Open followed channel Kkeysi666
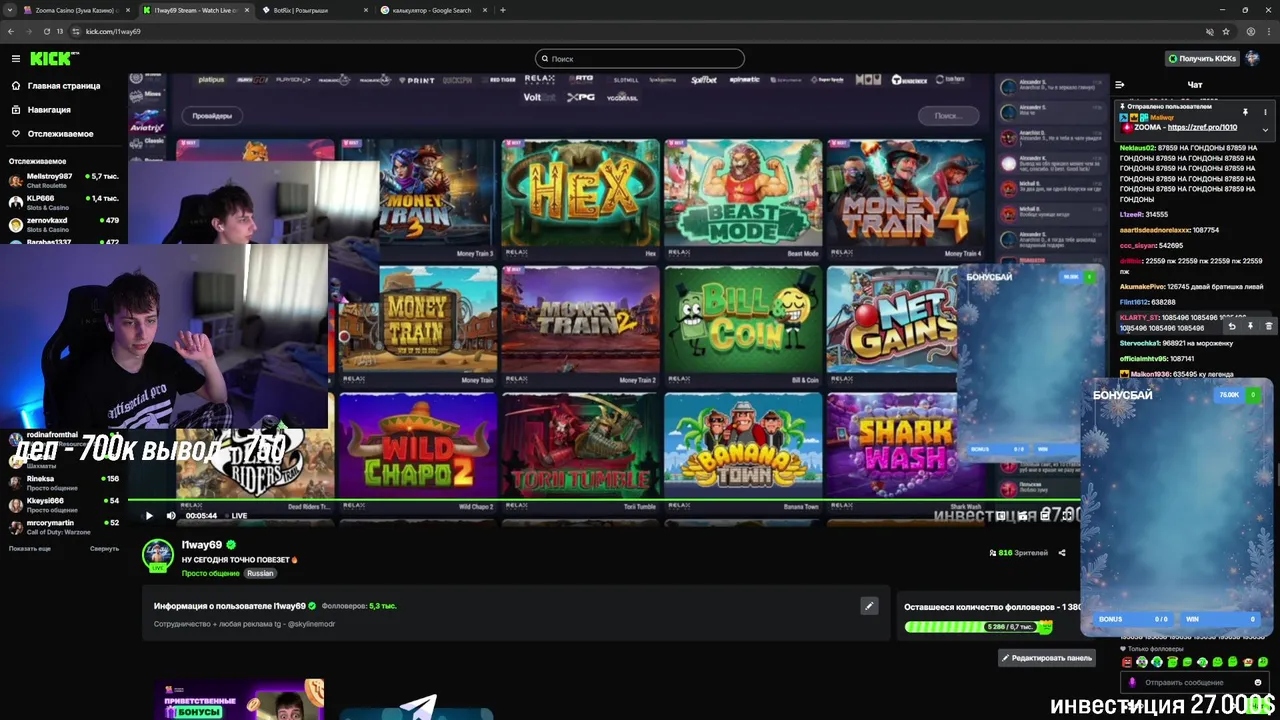 pos(64,505)
